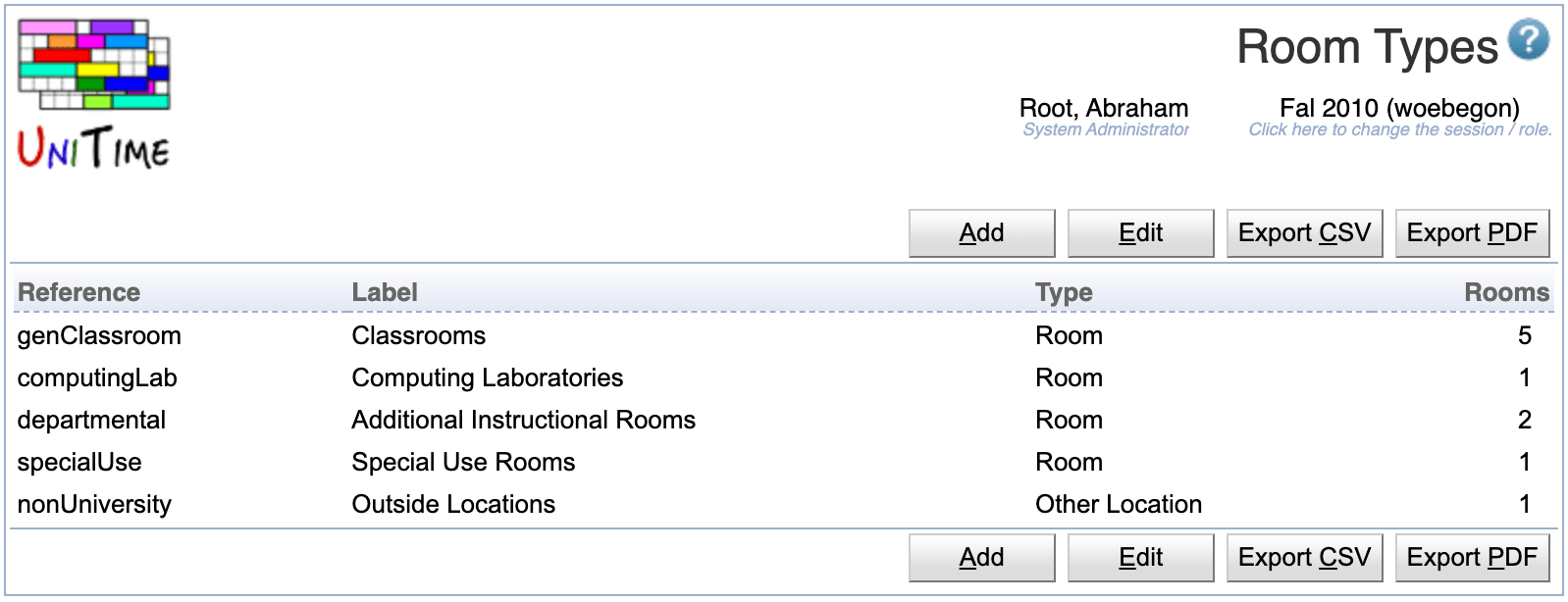Select the Special Use Rooms row
The image size is (1568, 602).
tap(463, 463)
